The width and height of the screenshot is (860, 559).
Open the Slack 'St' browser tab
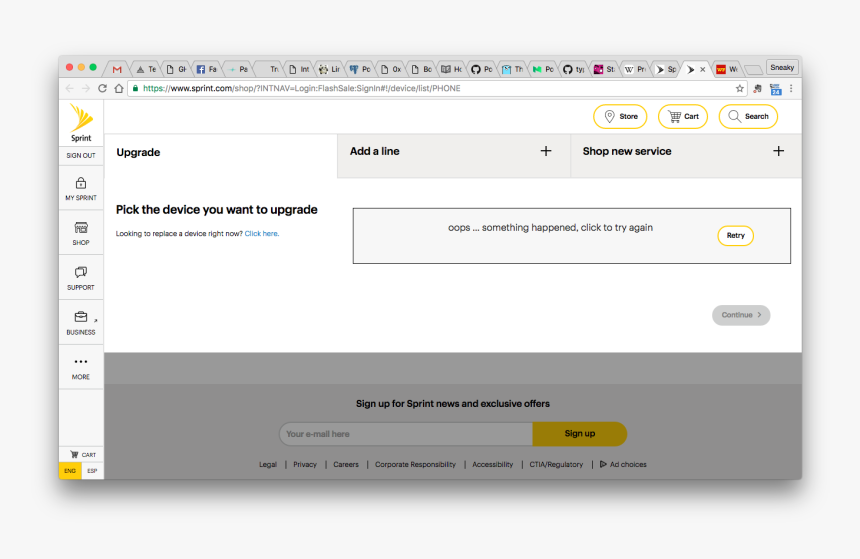pos(604,69)
